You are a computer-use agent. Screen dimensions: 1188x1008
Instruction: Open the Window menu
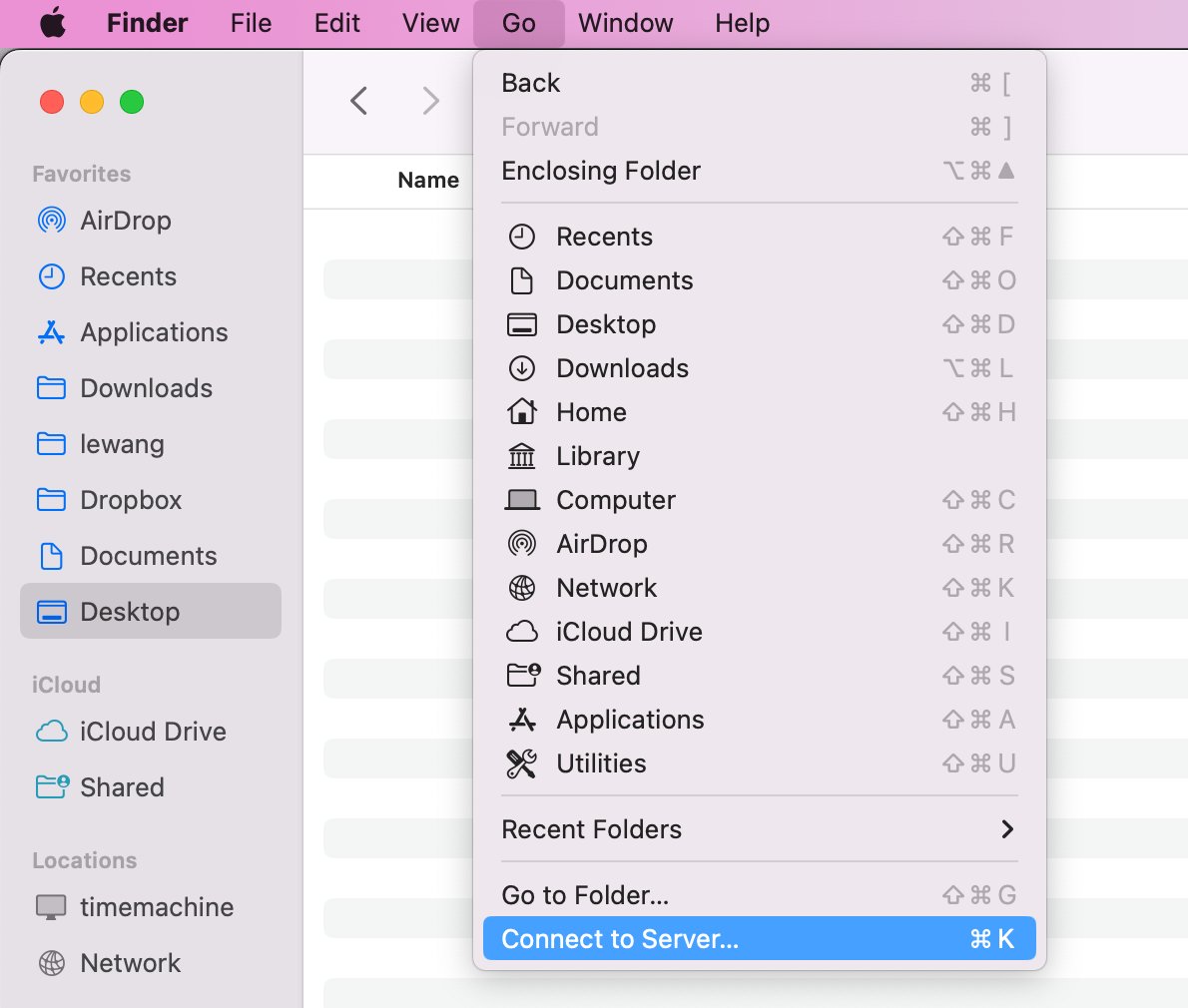(x=626, y=23)
